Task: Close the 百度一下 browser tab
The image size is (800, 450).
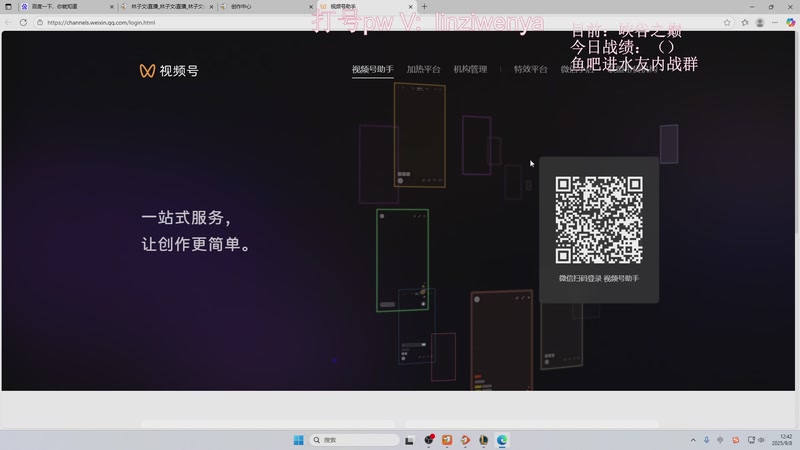Action: click(x=112, y=7)
